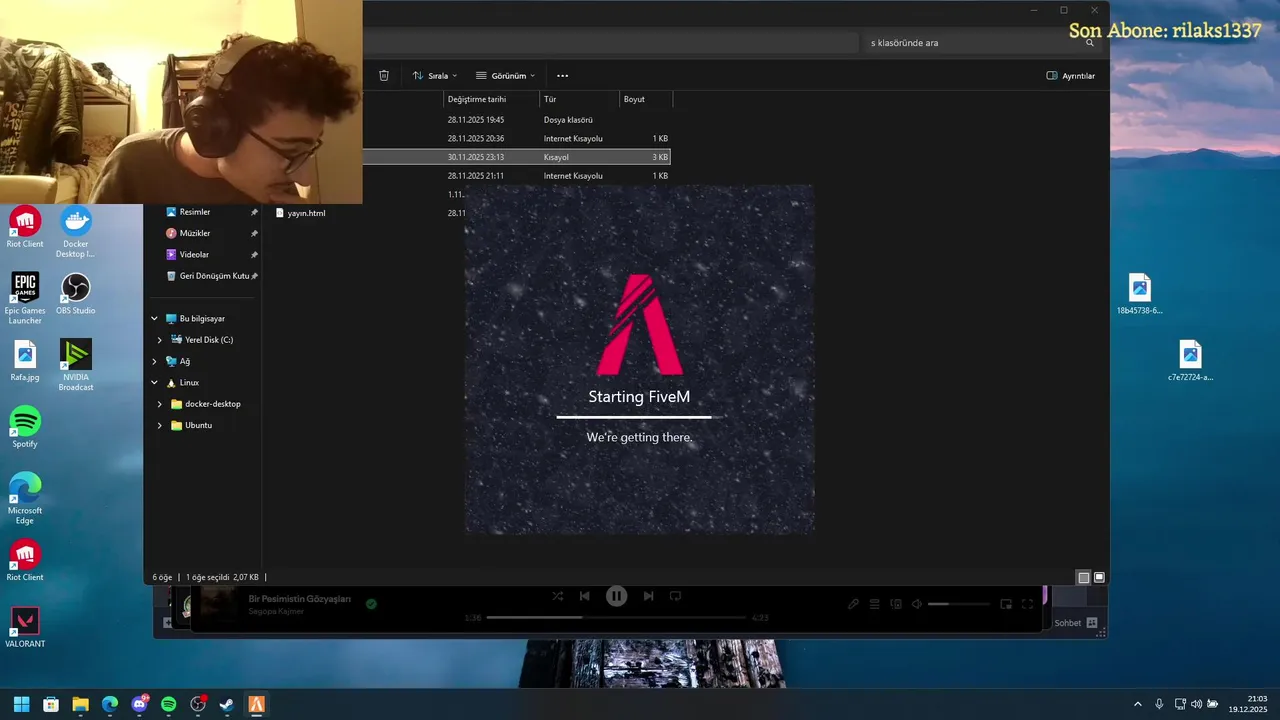Viewport: 1280px width, 720px height.
Task: Sort by Değiştirme tarihi column header
Action: pyautogui.click(x=491, y=99)
